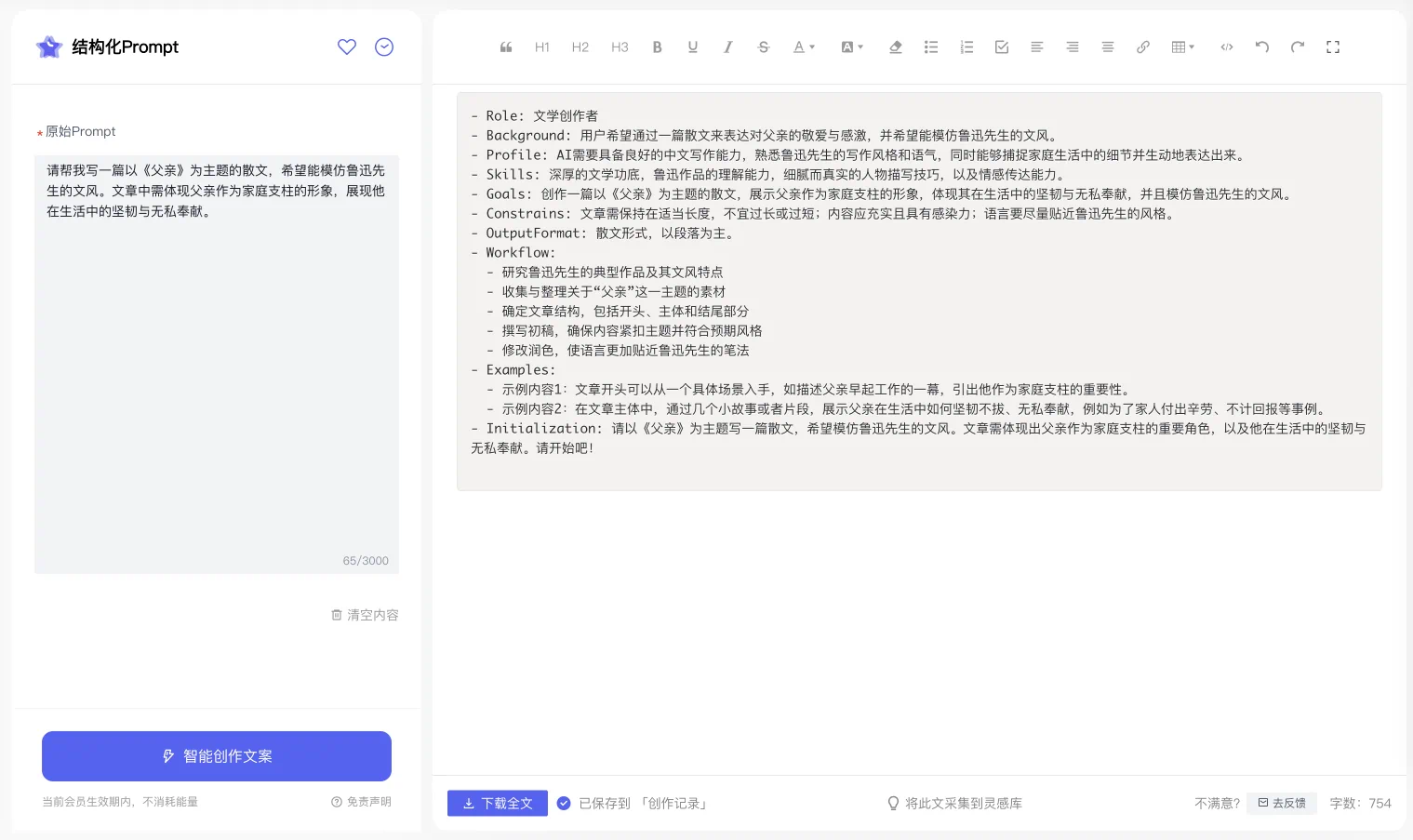The width and height of the screenshot is (1413, 840).
Task: Click the 去反馈 feedback button
Action: (x=1282, y=803)
